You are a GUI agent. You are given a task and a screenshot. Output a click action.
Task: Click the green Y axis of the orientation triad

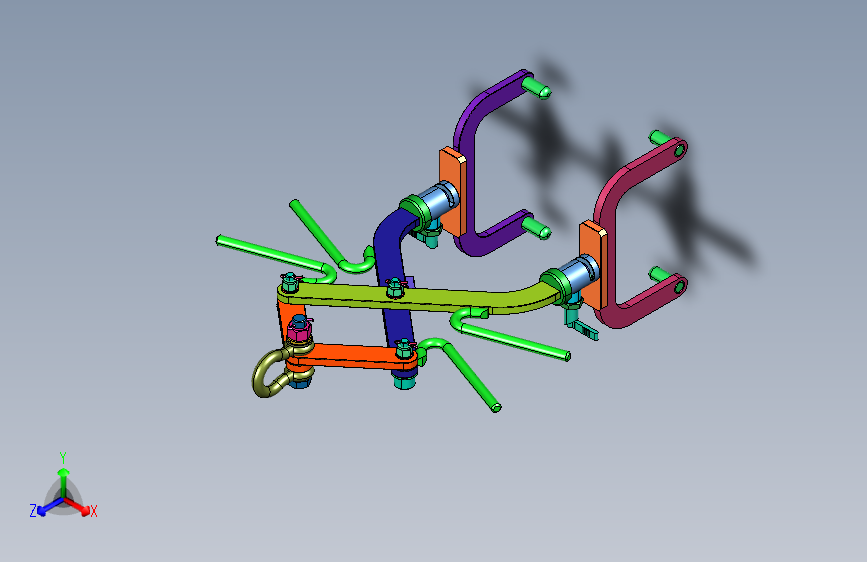click(x=63, y=481)
